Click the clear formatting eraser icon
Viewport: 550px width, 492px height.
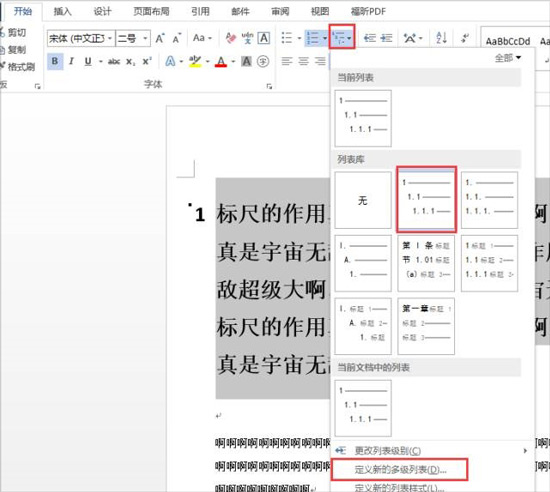(x=231, y=38)
